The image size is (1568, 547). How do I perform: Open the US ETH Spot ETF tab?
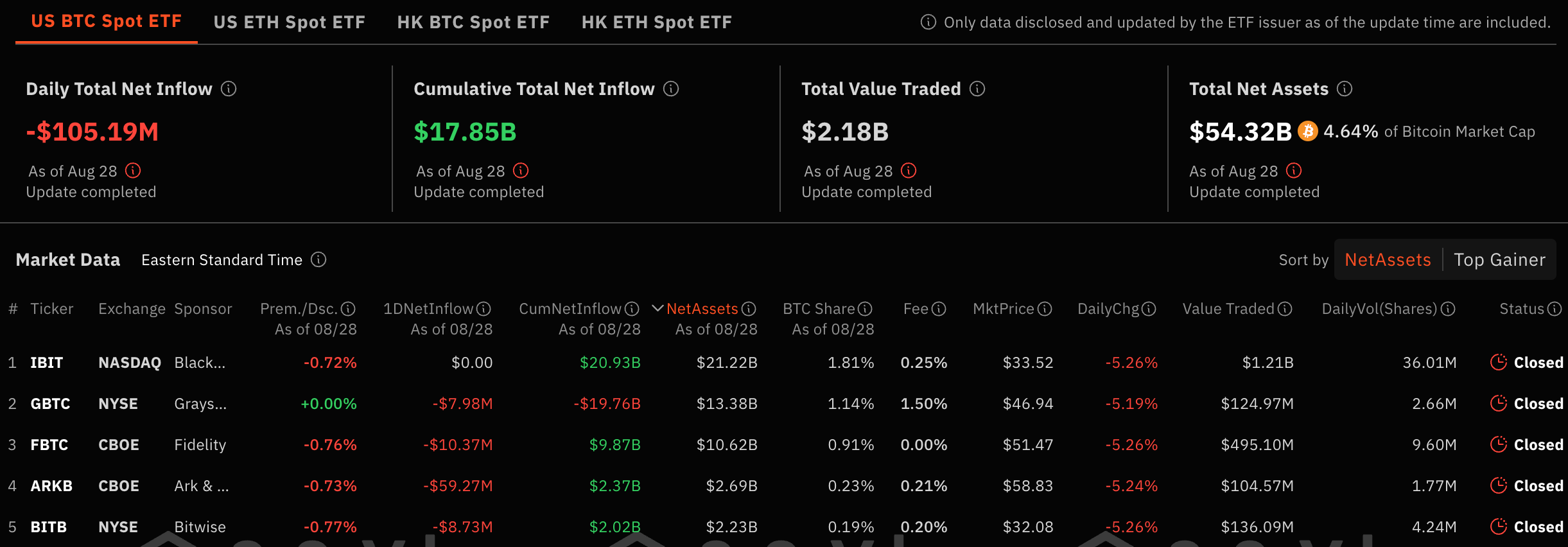[x=289, y=22]
